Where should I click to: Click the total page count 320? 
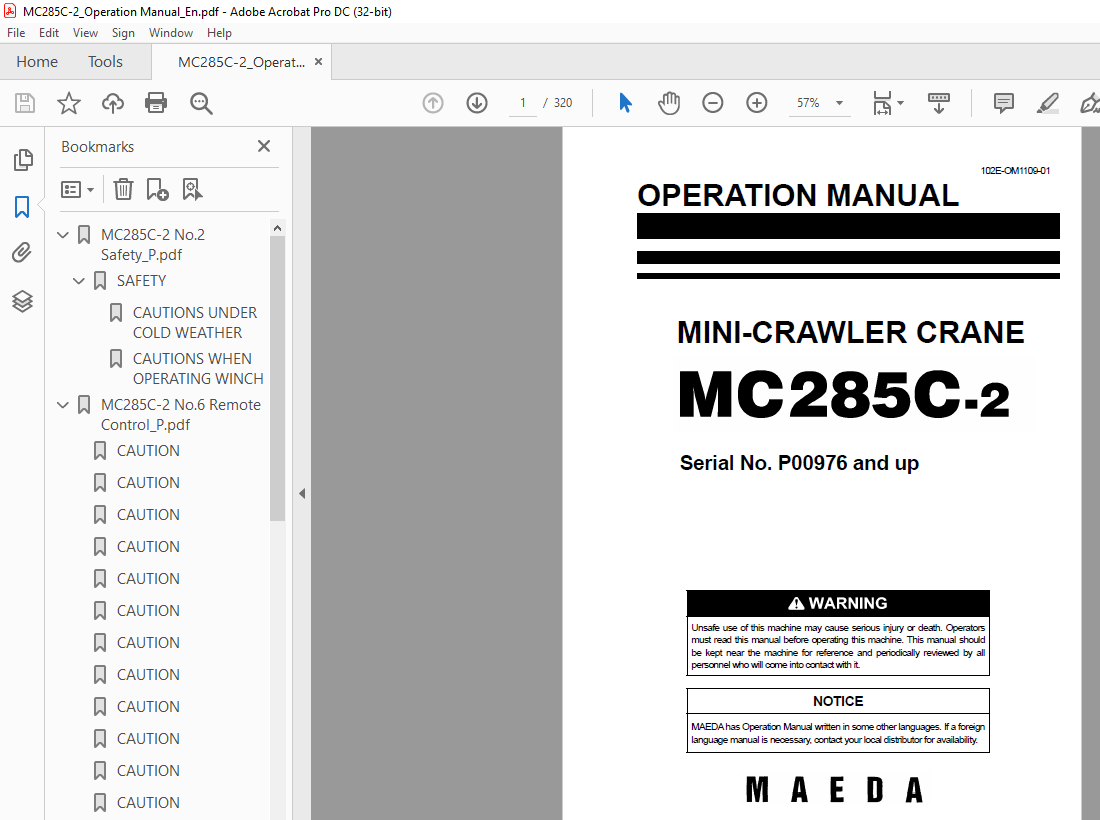click(x=563, y=103)
